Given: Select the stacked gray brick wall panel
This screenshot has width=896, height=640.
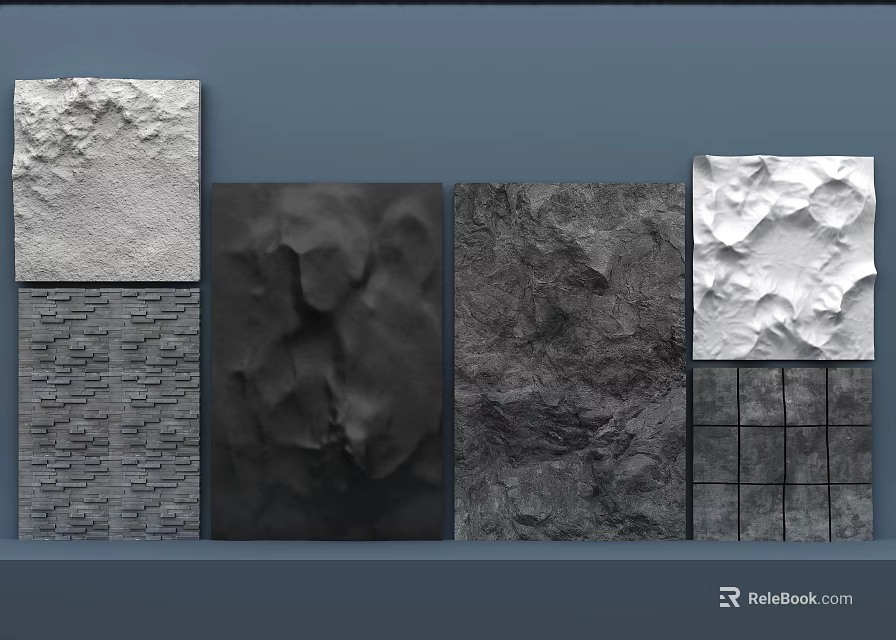Looking at the screenshot, I should click(109, 414).
